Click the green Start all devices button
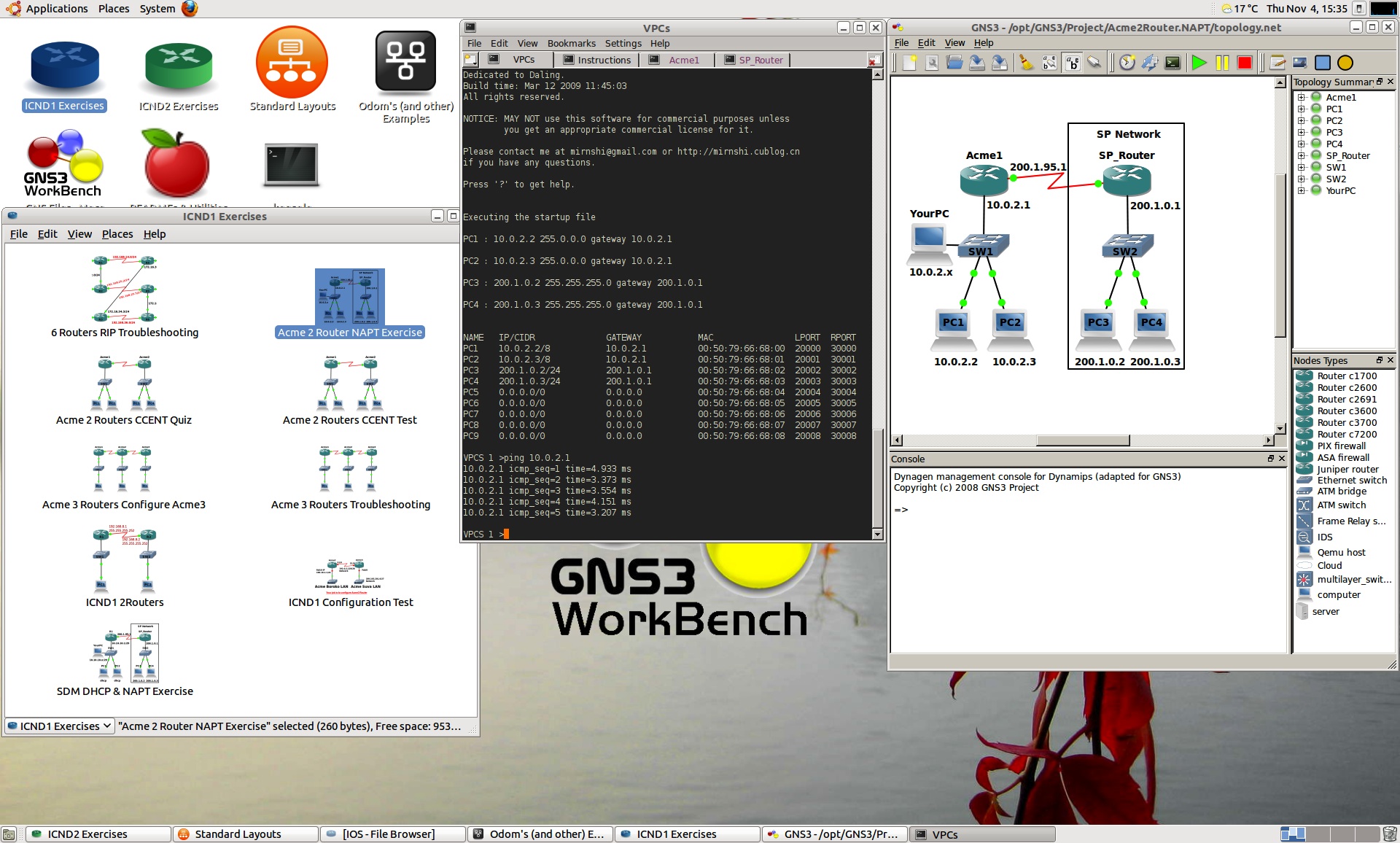 pyautogui.click(x=1199, y=63)
